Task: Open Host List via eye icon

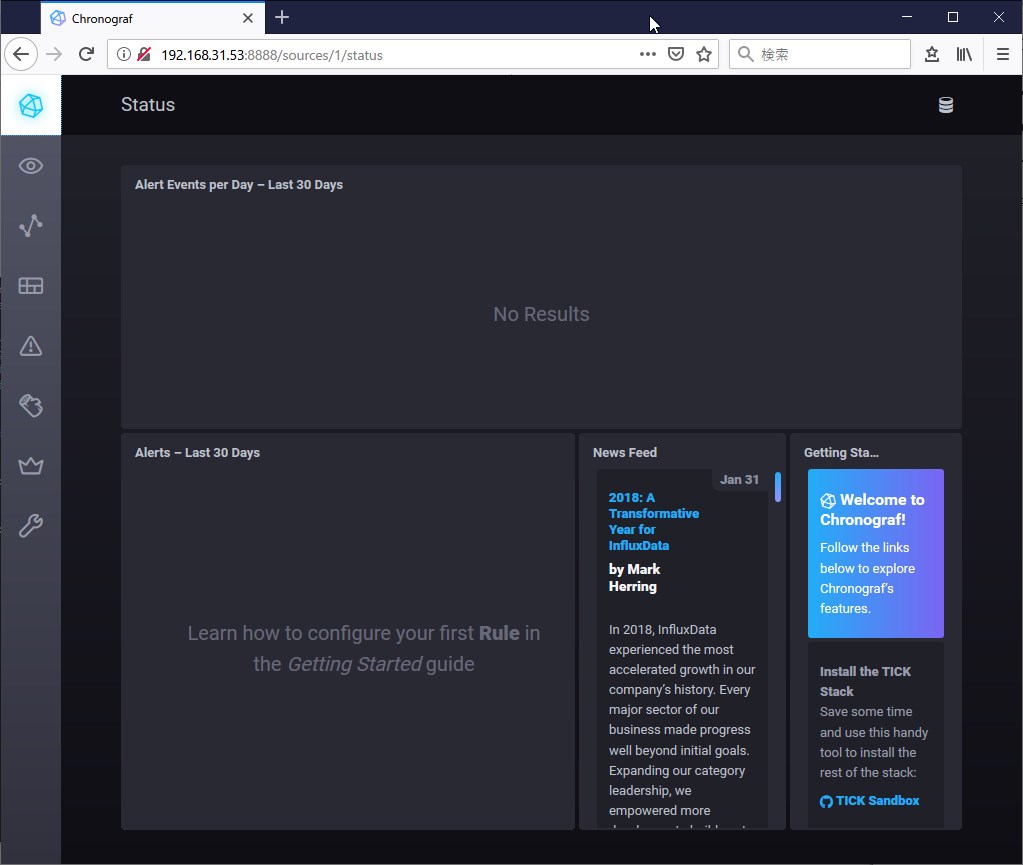Action: [31, 166]
